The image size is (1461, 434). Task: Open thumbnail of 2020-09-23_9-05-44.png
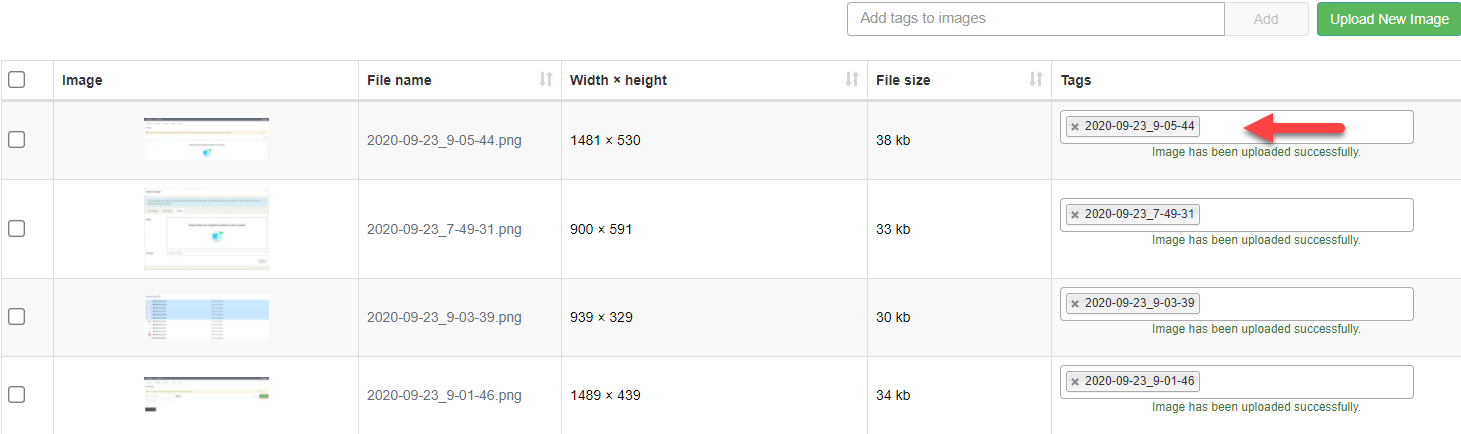206,139
